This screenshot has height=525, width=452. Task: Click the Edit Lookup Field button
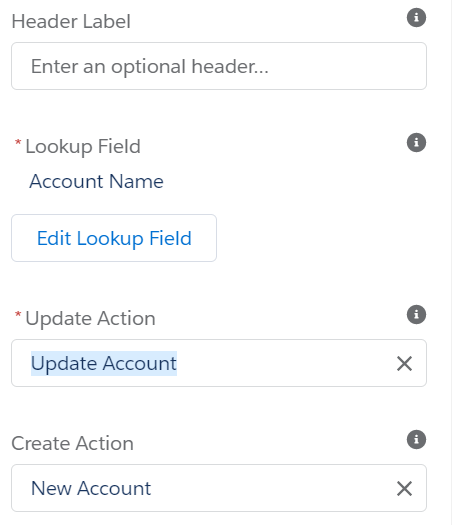114,238
